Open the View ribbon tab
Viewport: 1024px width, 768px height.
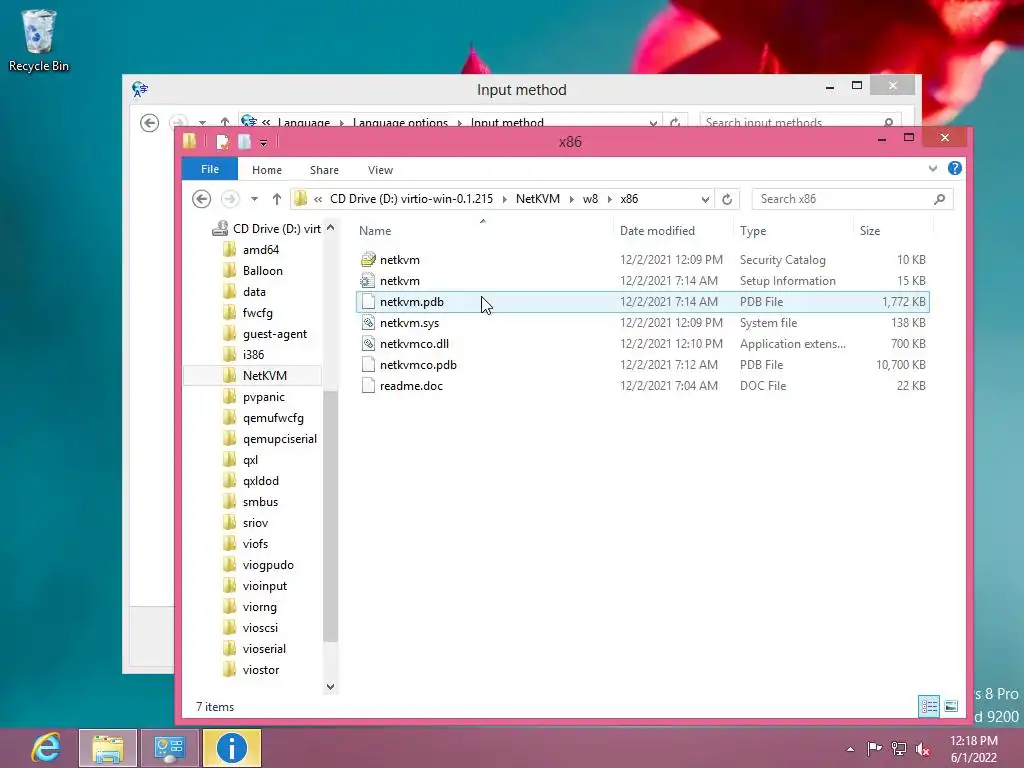click(x=380, y=170)
